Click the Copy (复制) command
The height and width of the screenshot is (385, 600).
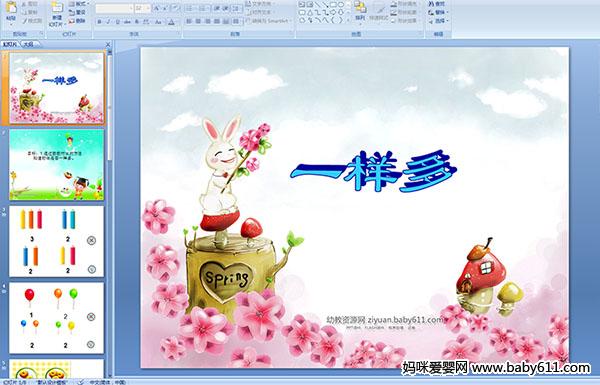click(29, 12)
